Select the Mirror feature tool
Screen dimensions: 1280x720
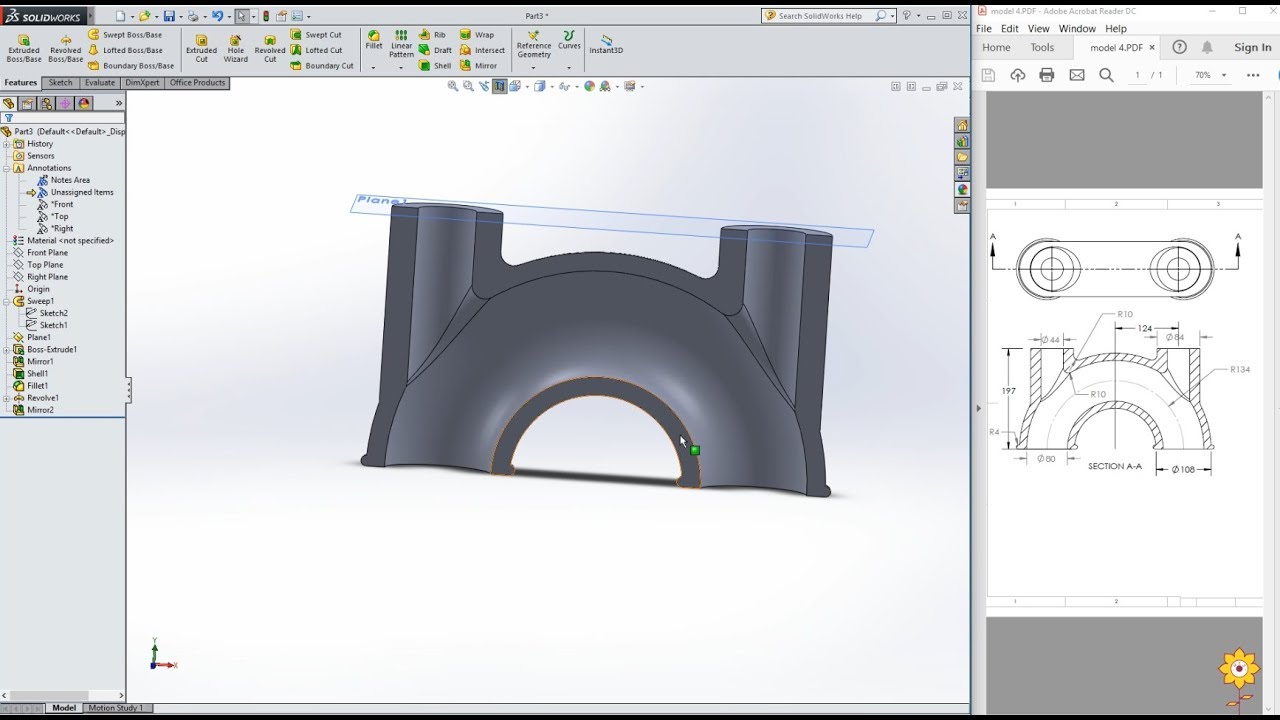478,66
